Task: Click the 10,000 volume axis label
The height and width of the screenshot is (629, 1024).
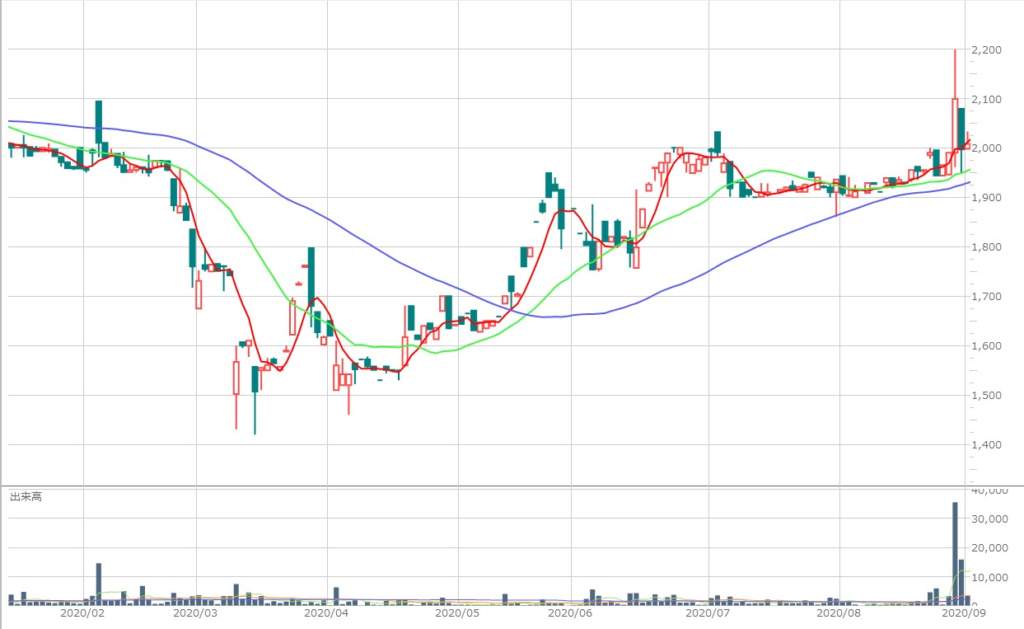Action: click(x=989, y=577)
